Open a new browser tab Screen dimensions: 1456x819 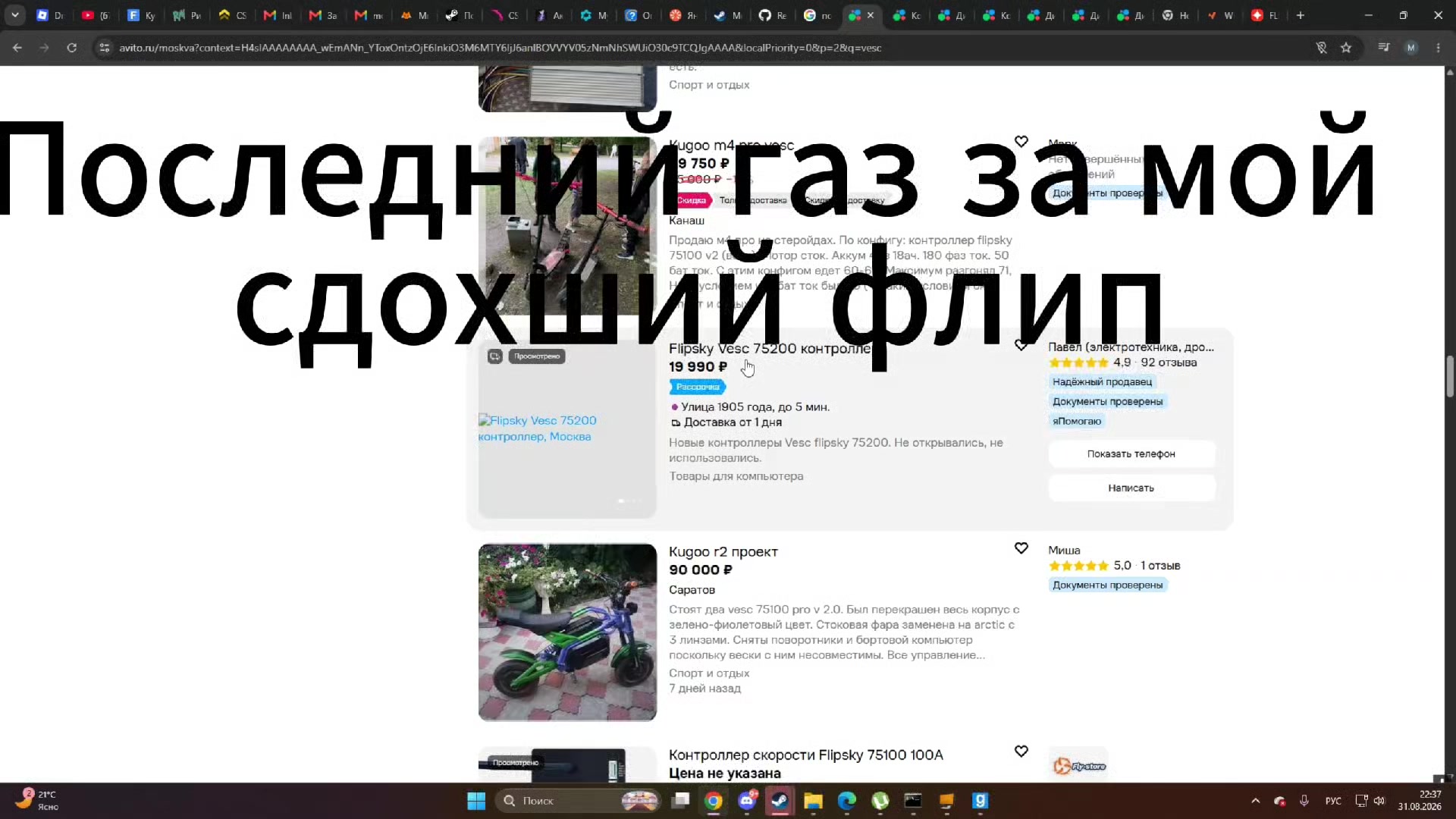pyautogui.click(x=1301, y=15)
